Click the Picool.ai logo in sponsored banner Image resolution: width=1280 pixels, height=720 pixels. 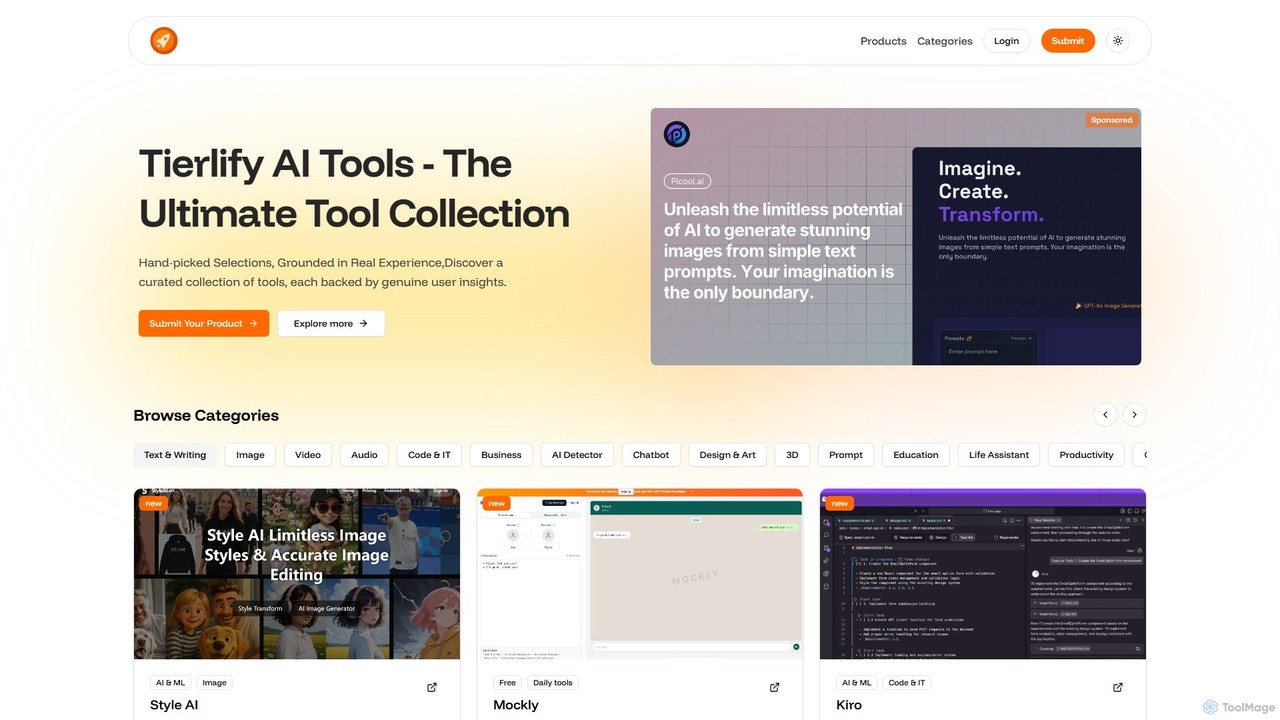pos(677,134)
